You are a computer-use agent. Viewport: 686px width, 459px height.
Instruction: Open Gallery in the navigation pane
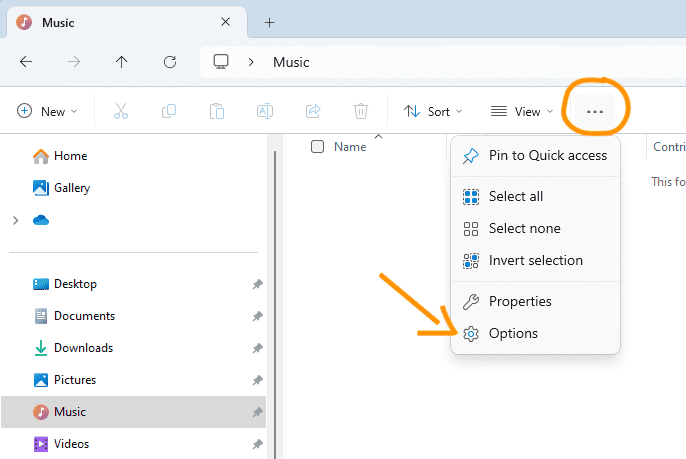[61, 188]
